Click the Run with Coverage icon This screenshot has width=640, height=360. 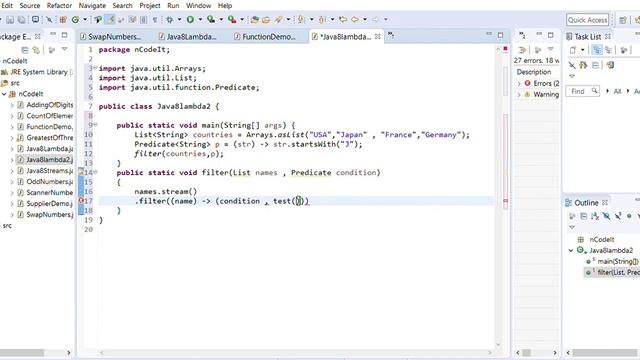(x=211, y=19)
